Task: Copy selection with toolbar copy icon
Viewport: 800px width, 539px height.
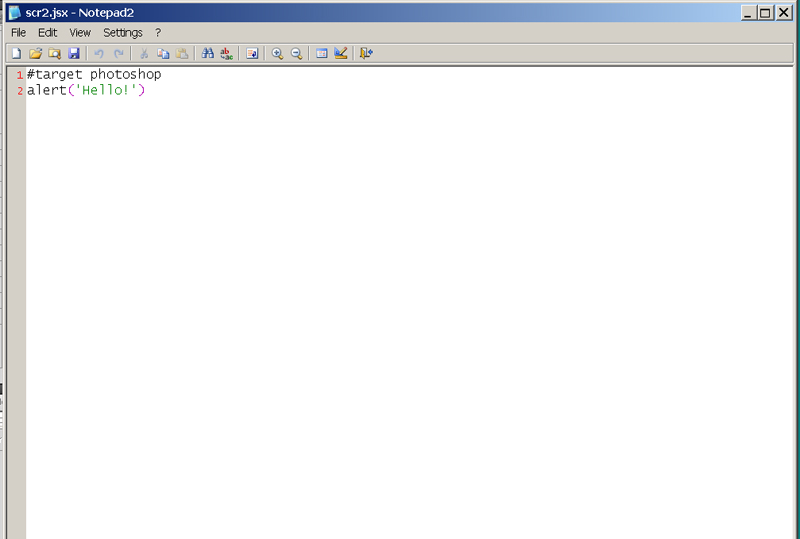Action: click(163, 53)
